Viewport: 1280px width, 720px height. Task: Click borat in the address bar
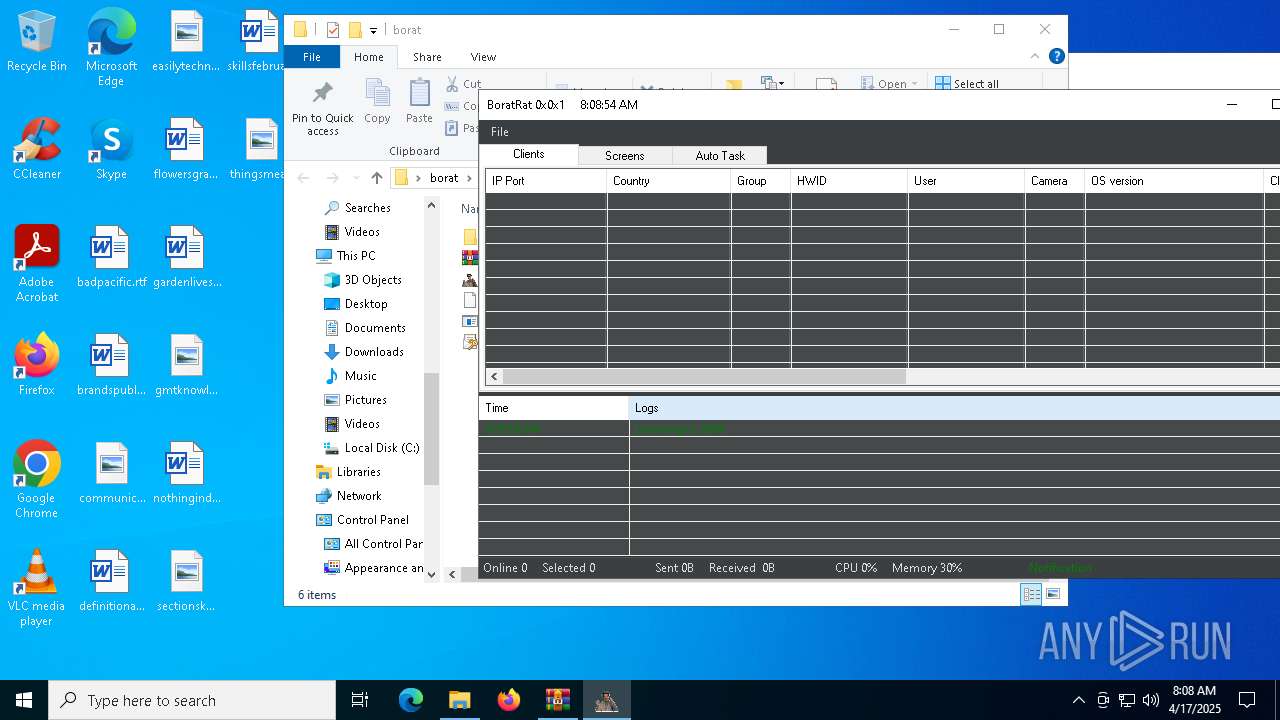444,178
